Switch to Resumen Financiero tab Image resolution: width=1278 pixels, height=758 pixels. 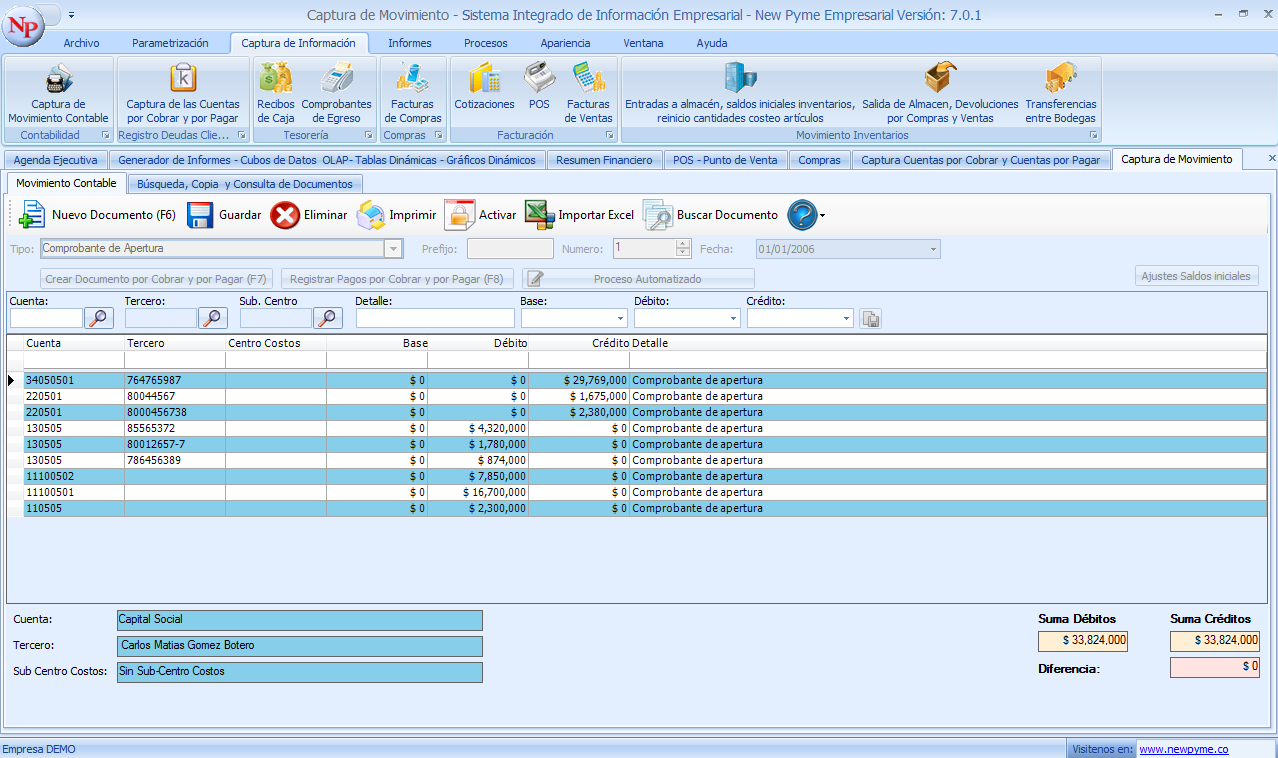[604, 160]
